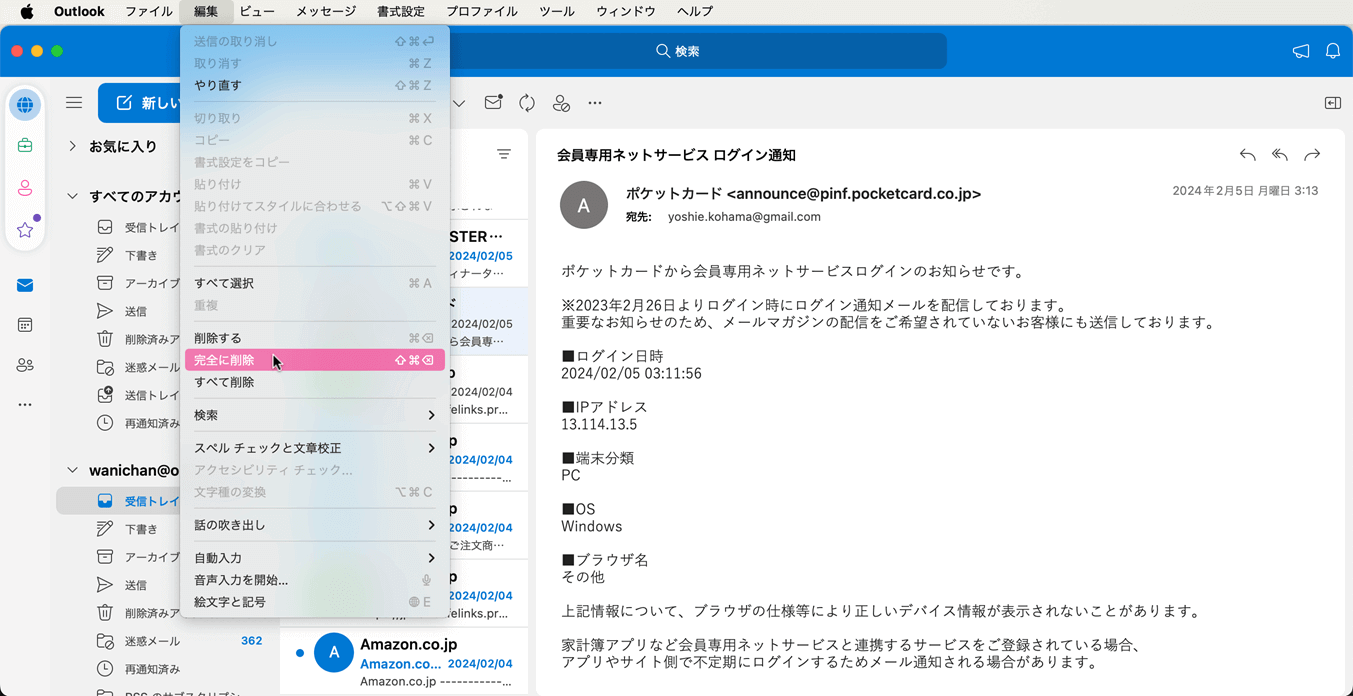The width and height of the screenshot is (1353, 696).
Task: Toggle the hamburger navigation menu
Action: click(x=74, y=103)
